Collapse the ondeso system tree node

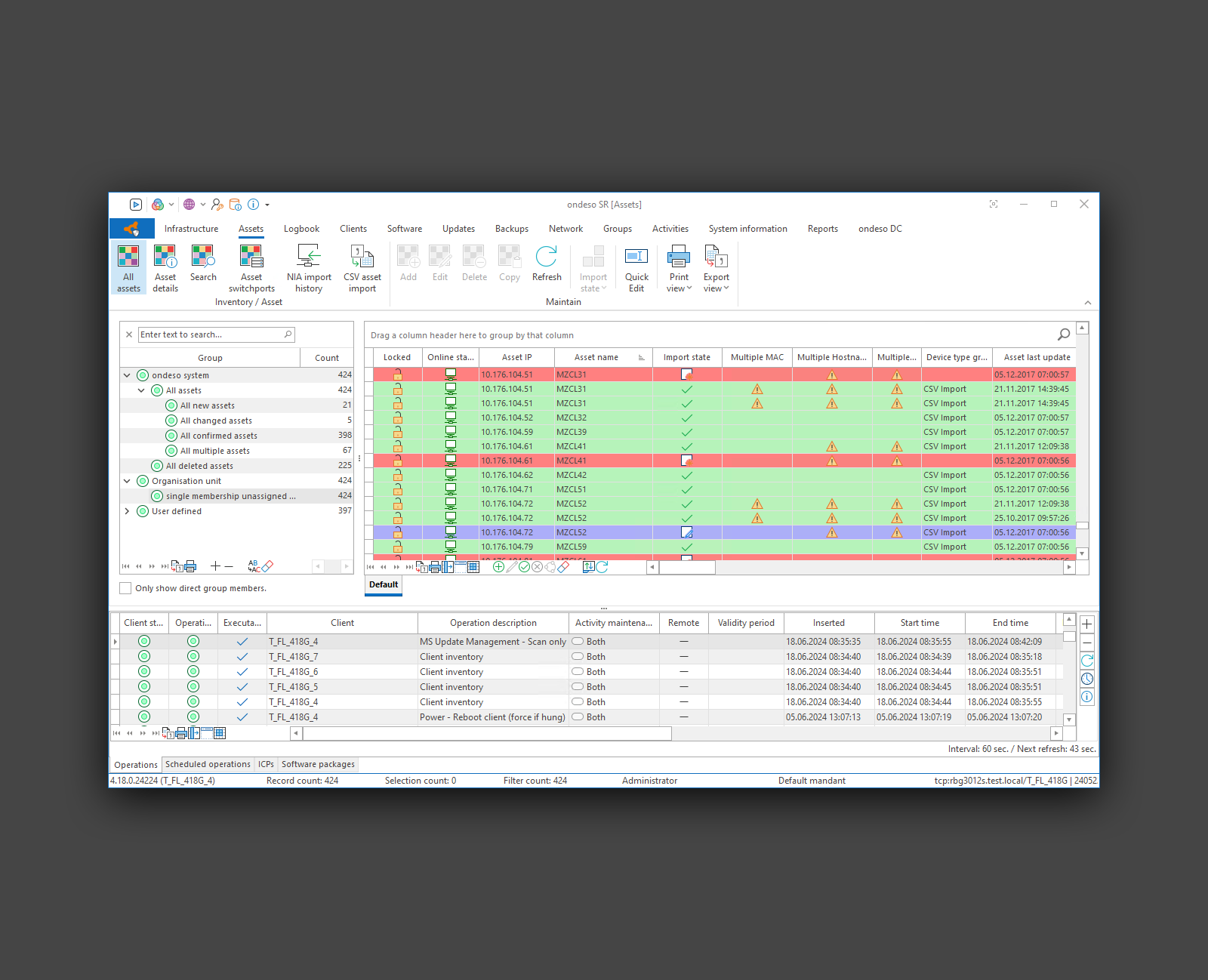click(127, 375)
